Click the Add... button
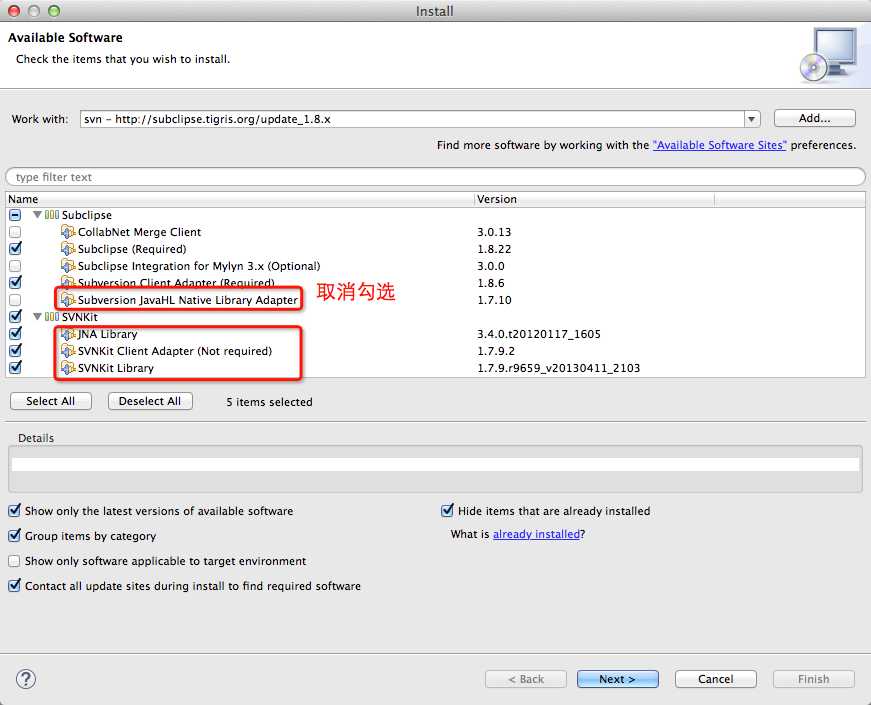Viewport: 871px width, 705px height. pos(814,118)
